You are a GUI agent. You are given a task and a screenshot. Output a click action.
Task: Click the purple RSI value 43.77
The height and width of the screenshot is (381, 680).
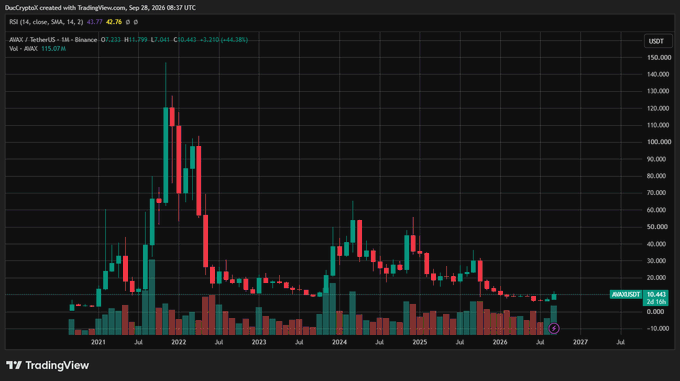point(95,22)
